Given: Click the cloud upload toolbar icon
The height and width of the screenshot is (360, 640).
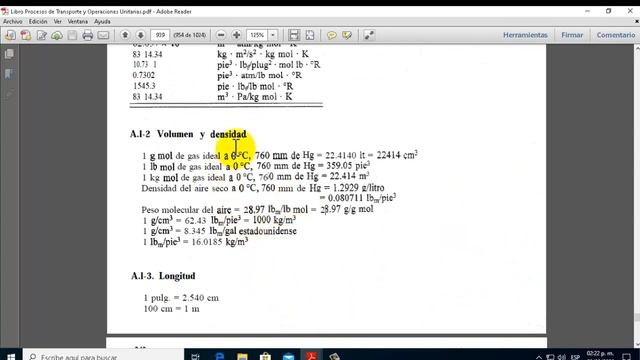Looking at the screenshot, I should 57,35.
